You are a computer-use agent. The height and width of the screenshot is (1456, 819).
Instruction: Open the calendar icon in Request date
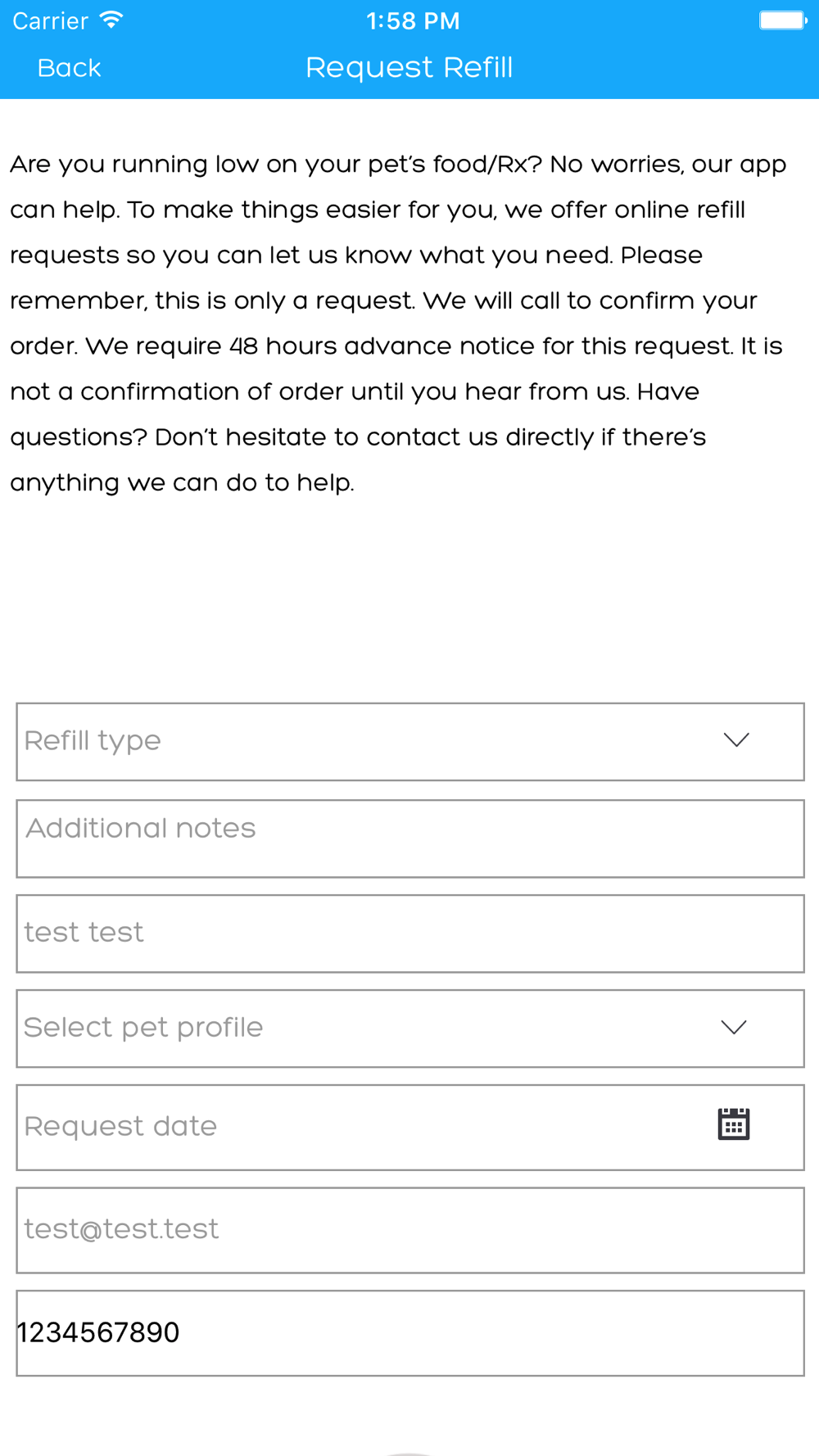coord(733,1124)
